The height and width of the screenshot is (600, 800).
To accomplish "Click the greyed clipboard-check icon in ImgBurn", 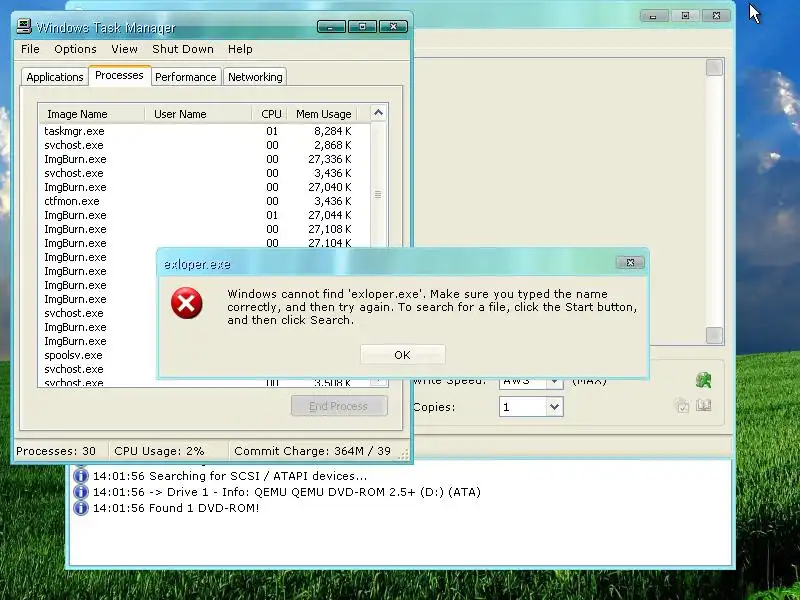I will (682, 406).
